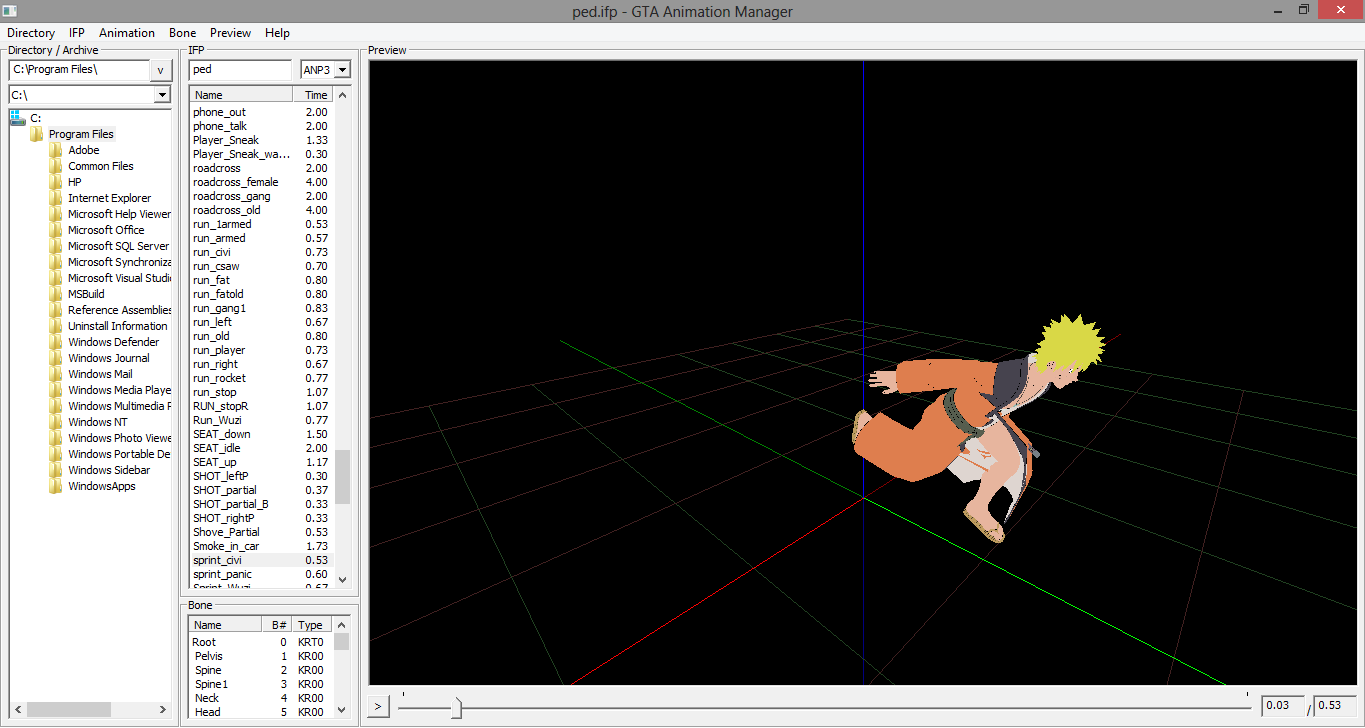Click the animation list scrollbar thumb
Viewport: 1365px width, 728px height.
point(343,477)
